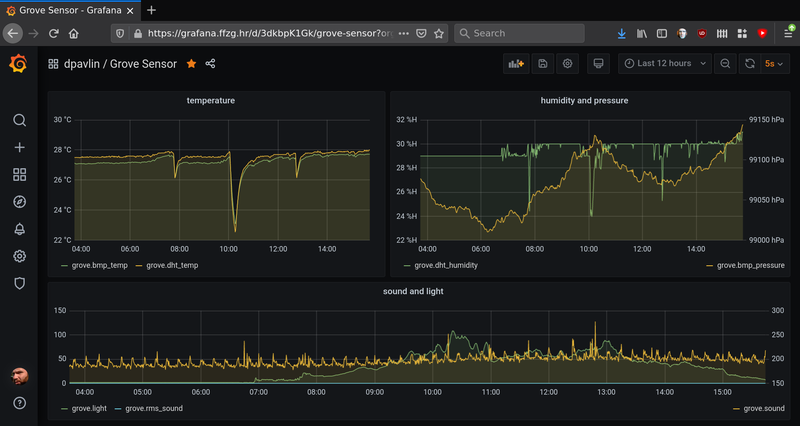
Task: Open the dashboard grid icon beside dpavlin
Action: point(53,64)
